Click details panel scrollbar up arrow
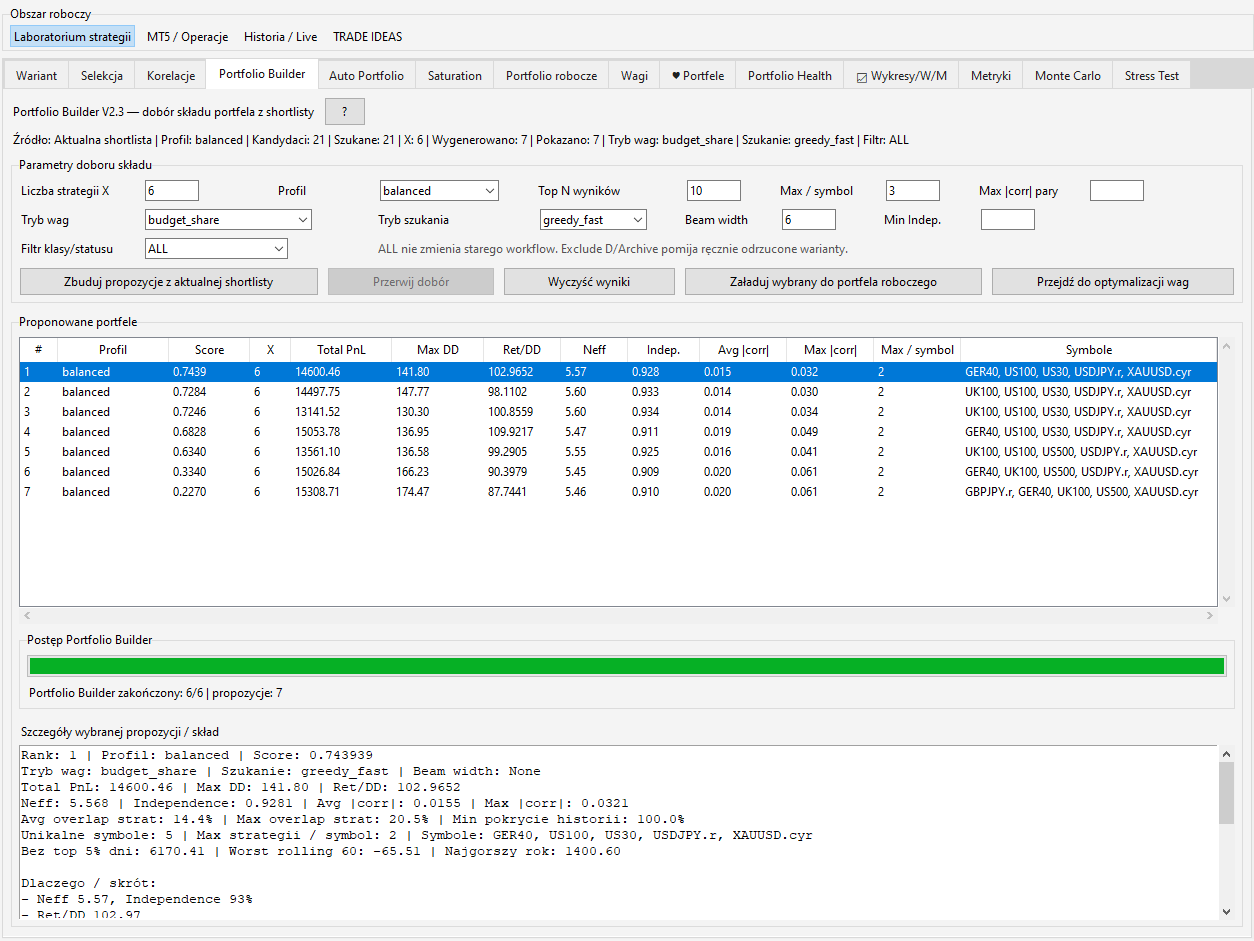 coord(1227,753)
